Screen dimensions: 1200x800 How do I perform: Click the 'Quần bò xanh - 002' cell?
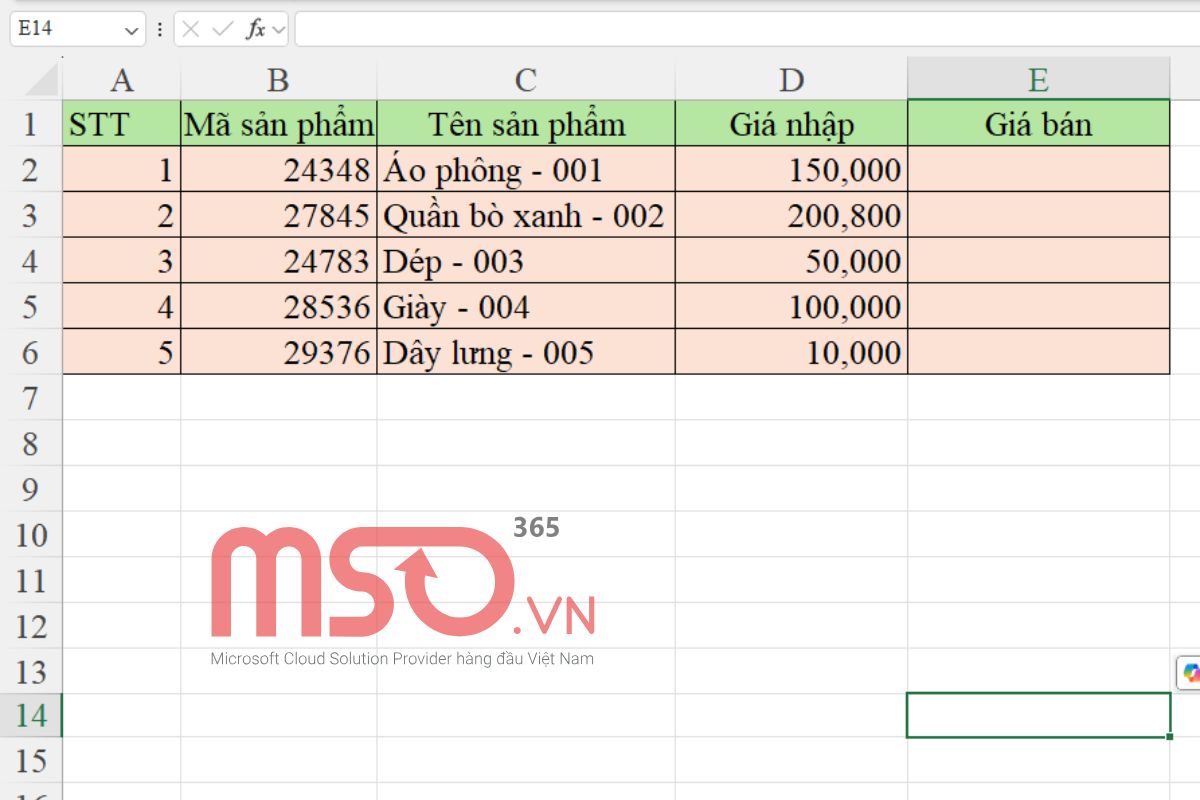pos(526,216)
